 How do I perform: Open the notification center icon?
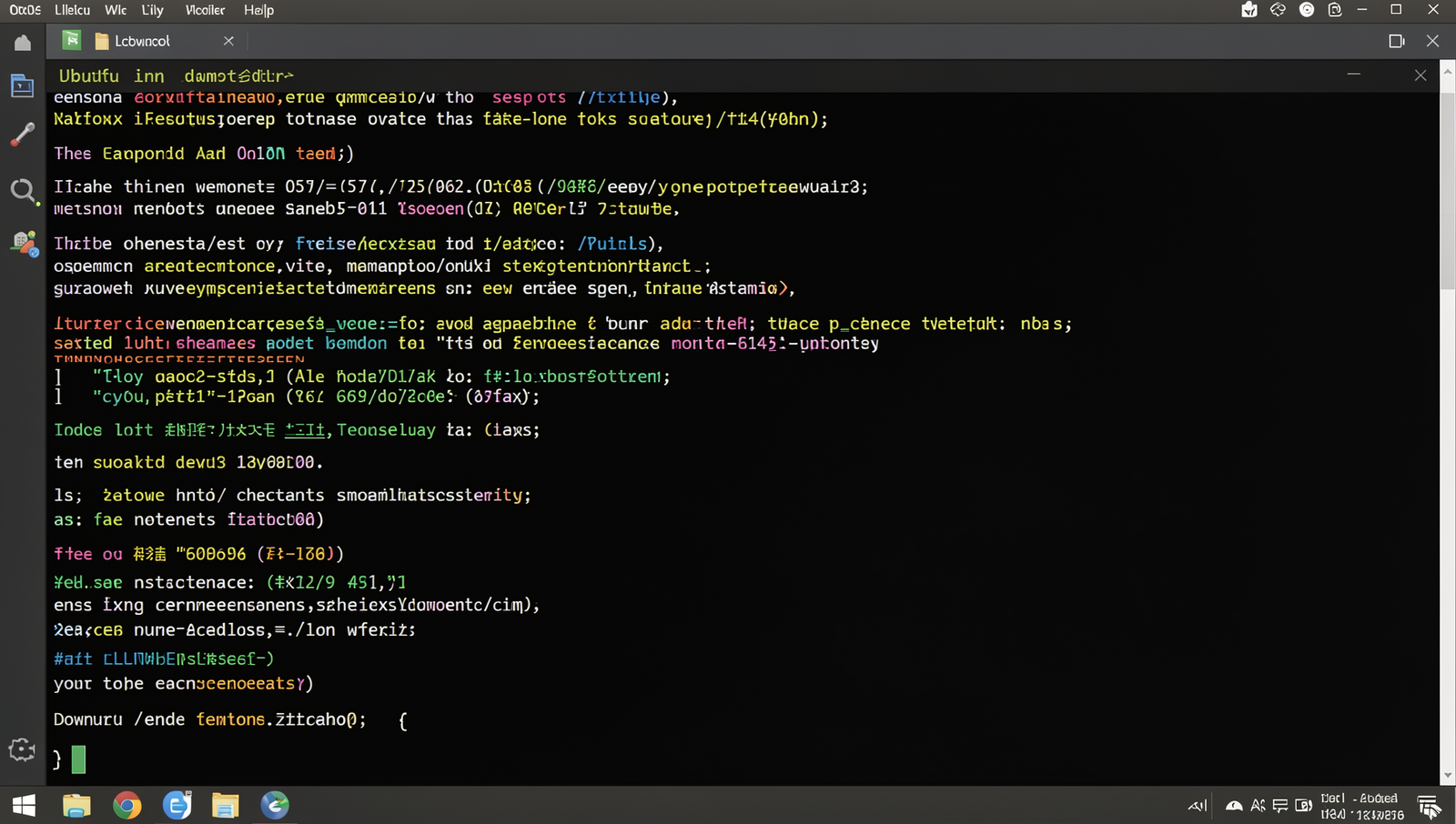click(1429, 806)
